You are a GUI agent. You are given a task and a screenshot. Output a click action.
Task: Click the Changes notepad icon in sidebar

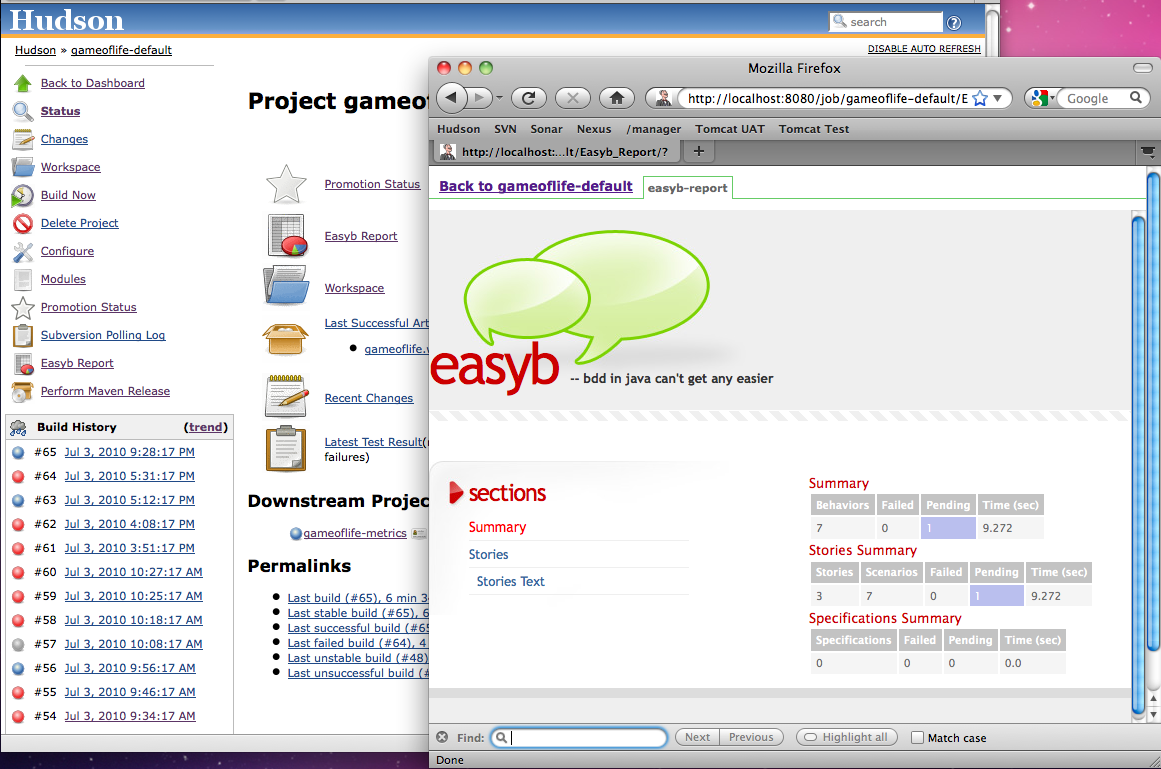pos(23,139)
